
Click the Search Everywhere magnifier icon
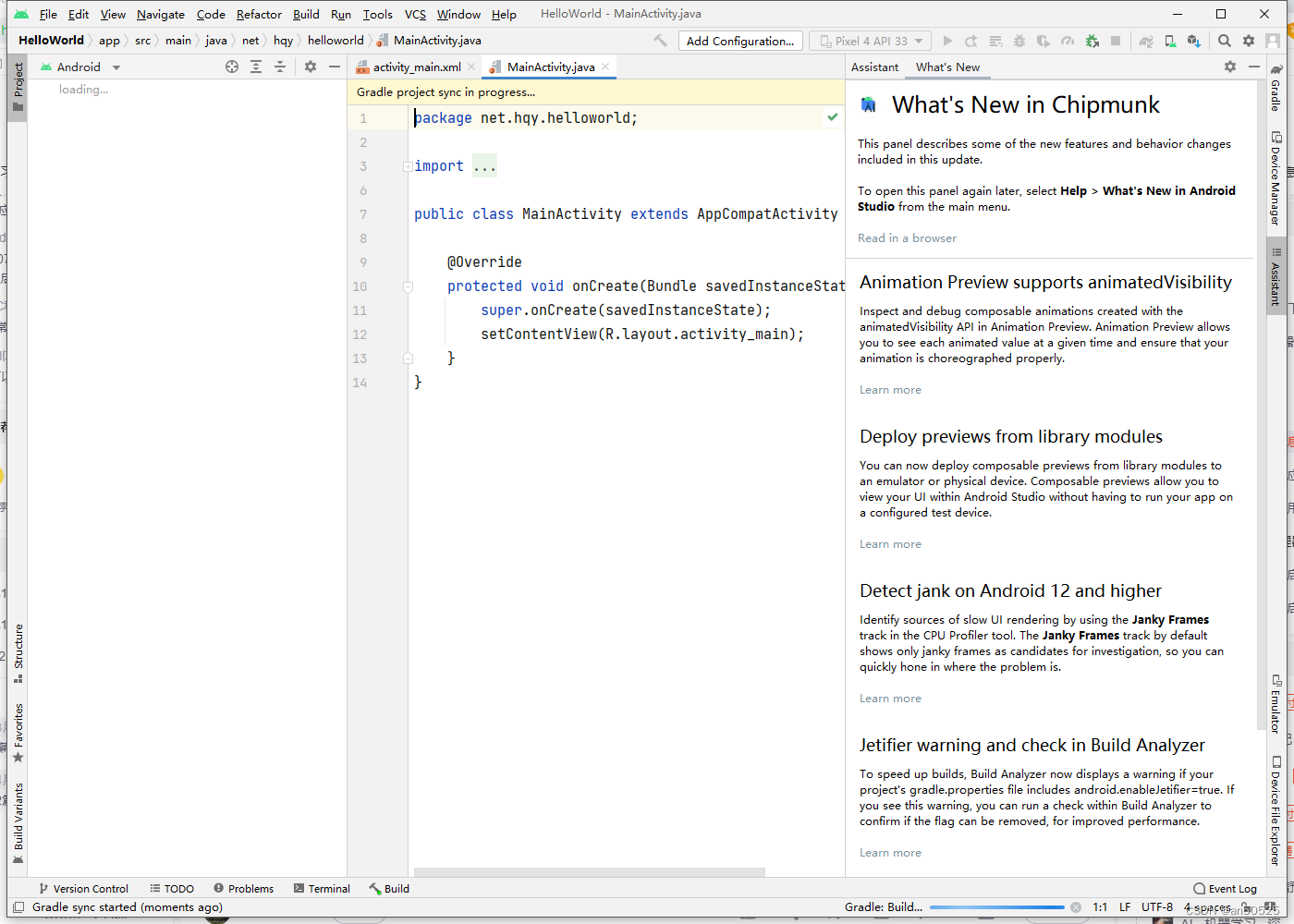1225,41
